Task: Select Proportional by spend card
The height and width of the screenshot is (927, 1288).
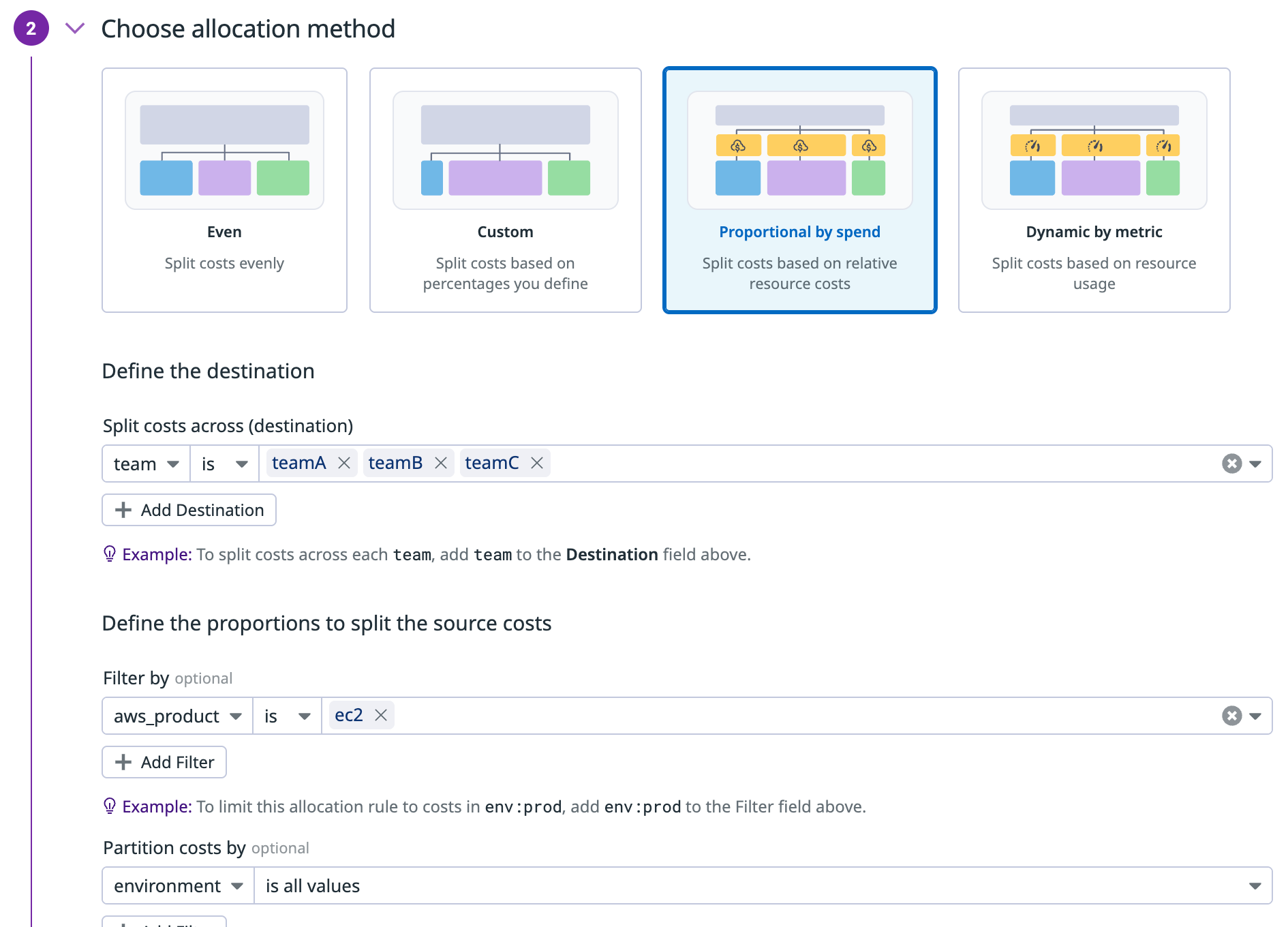Action: click(799, 190)
